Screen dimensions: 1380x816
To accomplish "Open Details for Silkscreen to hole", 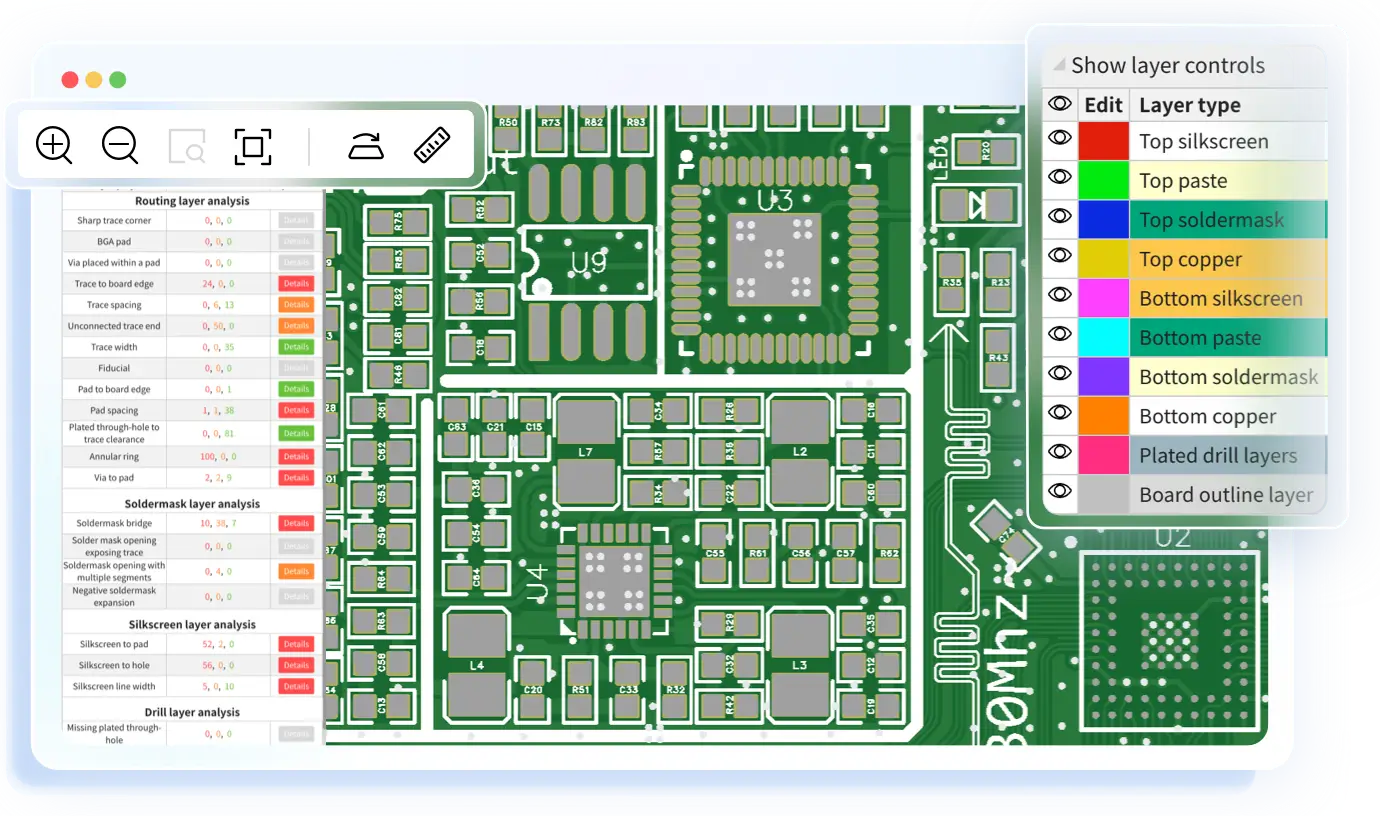I will [296, 665].
